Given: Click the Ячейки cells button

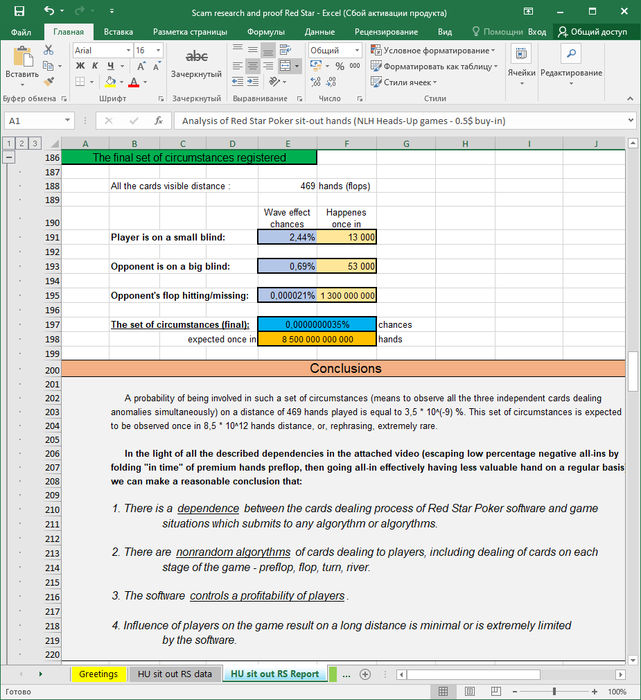Looking at the screenshot, I should click(x=521, y=65).
